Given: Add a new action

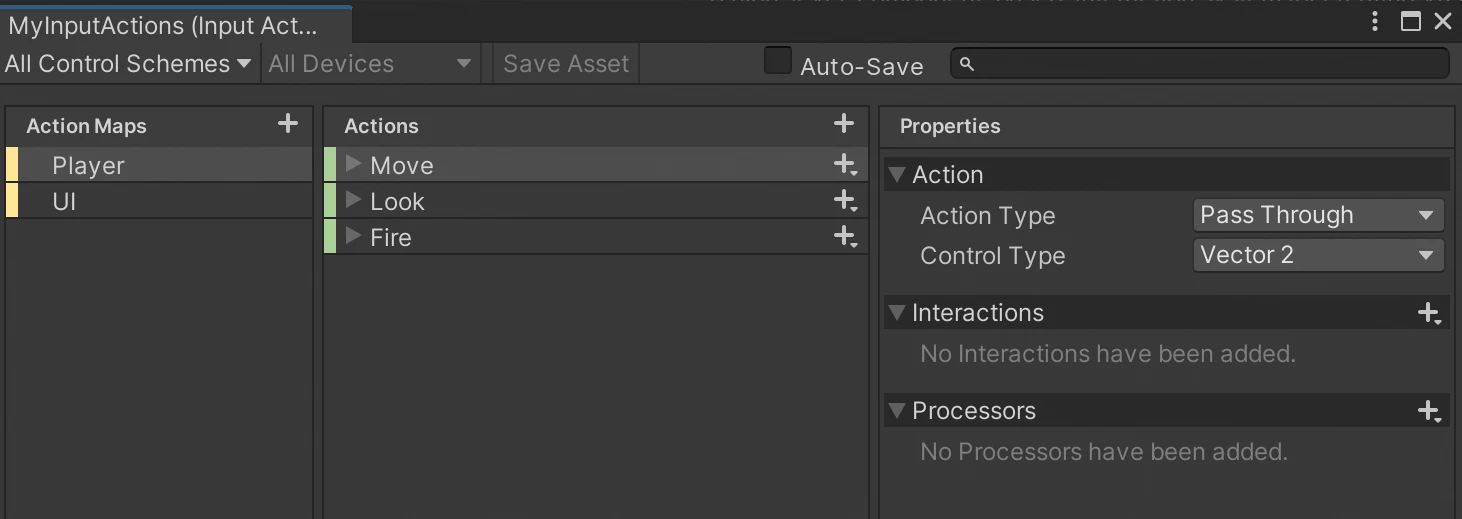Looking at the screenshot, I should (x=844, y=124).
